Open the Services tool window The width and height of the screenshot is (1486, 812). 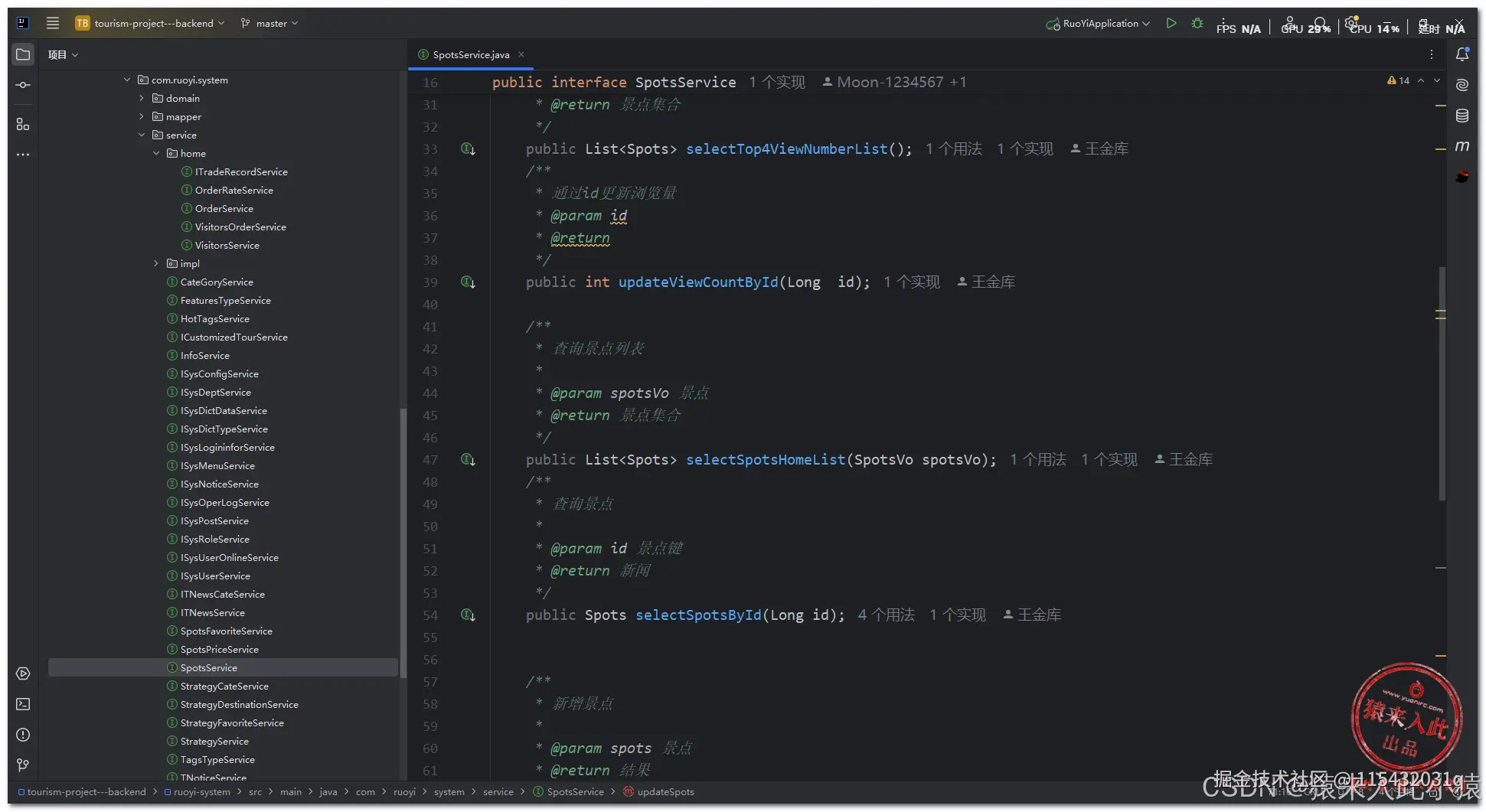[23, 673]
